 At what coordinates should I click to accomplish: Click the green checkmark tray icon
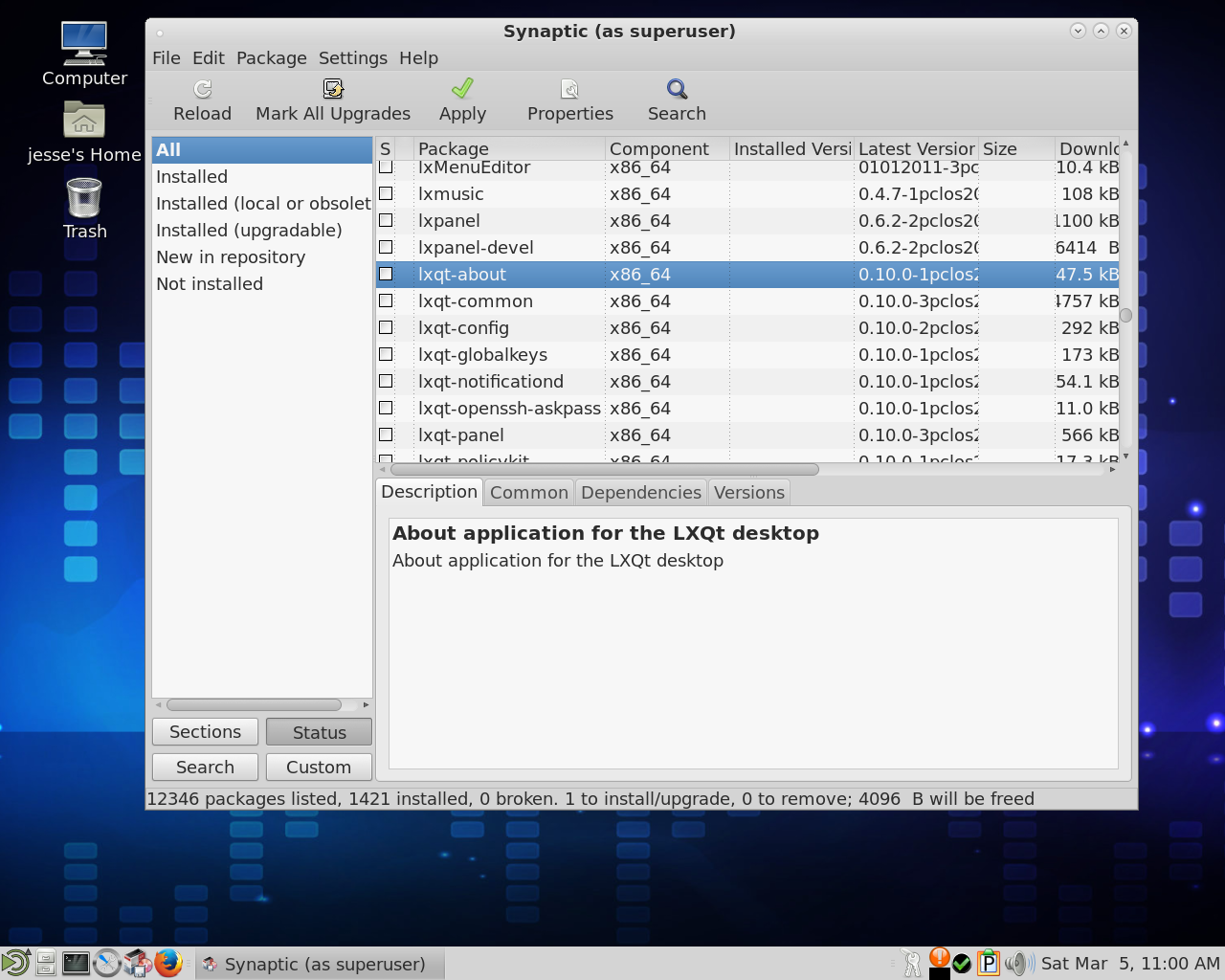click(962, 964)
